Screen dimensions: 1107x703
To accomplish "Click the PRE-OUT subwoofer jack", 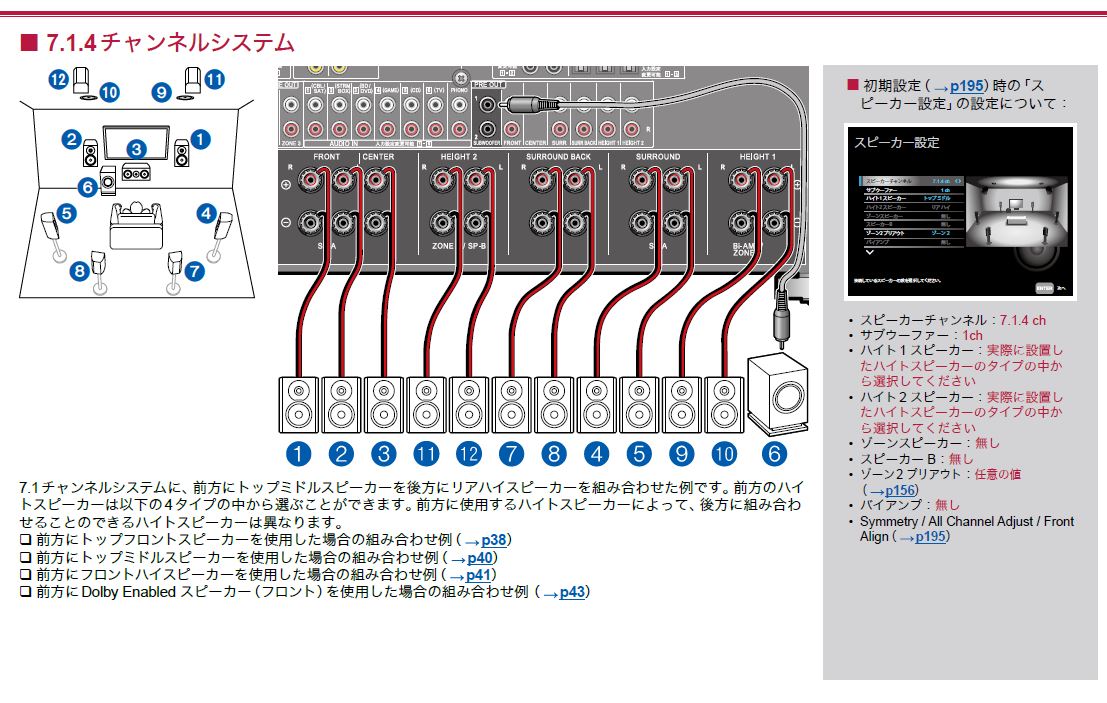I will tap(489, 105).
